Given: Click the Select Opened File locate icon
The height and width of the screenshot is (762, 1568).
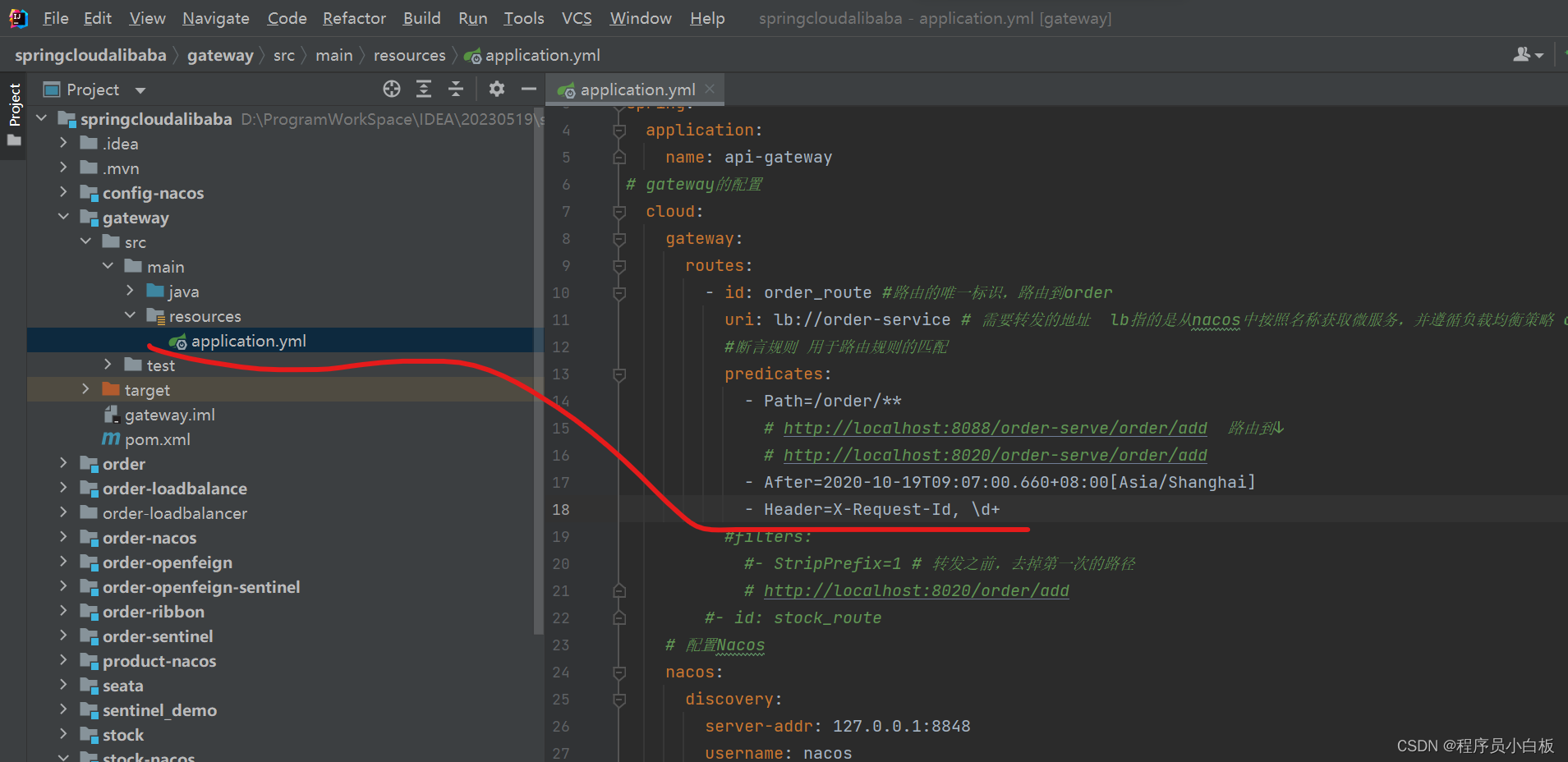Looking at the screenshot, I should click(x=392, y=89).
